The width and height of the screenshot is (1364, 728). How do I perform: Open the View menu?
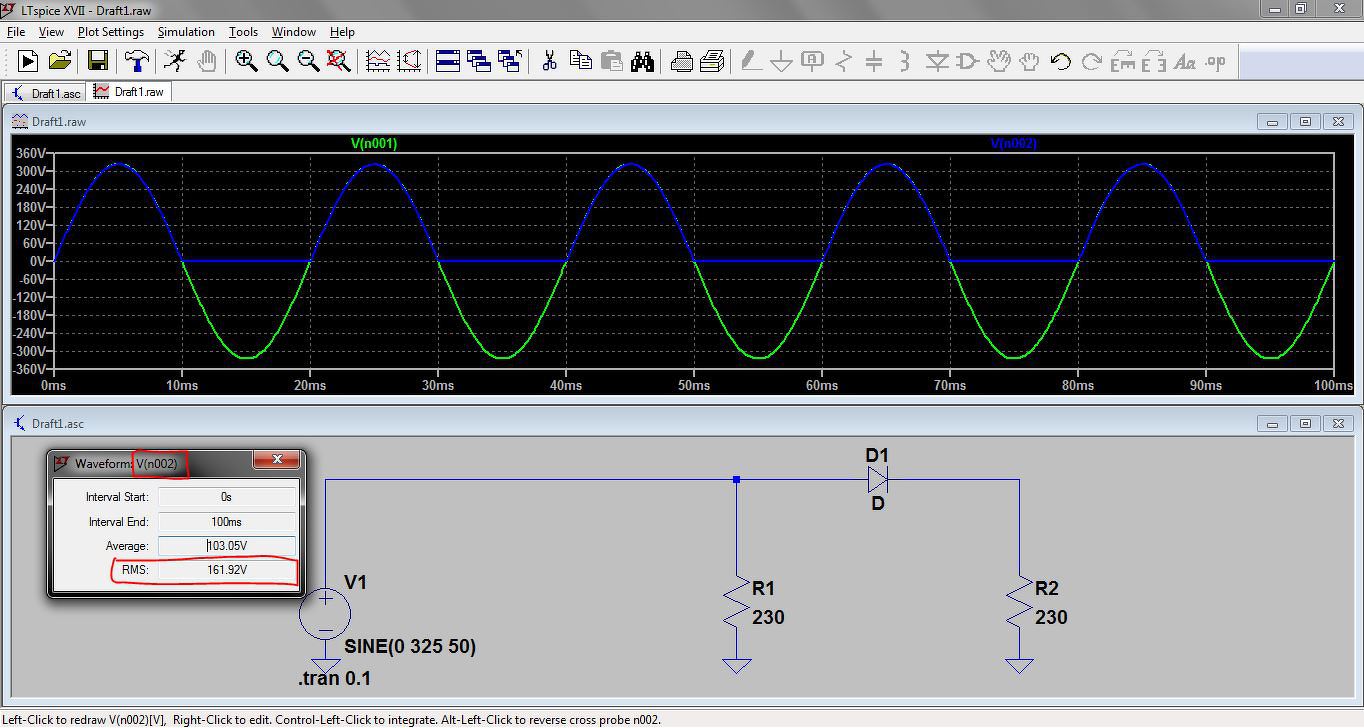coord(50,32)
